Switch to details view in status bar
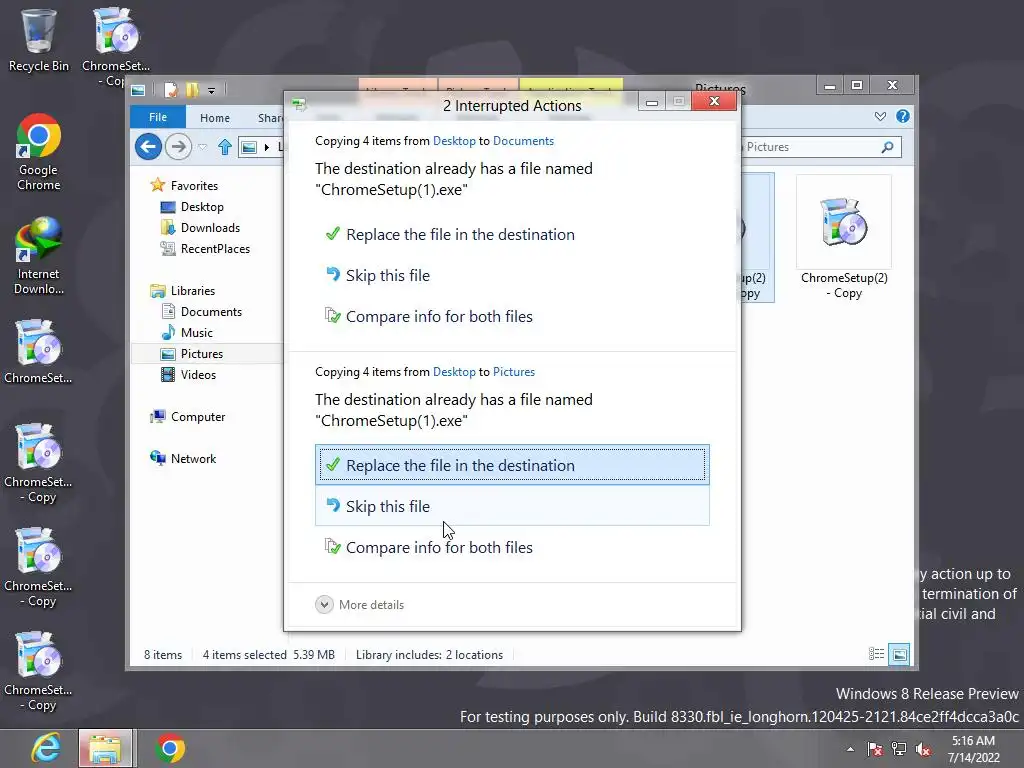 pos(876,654)
